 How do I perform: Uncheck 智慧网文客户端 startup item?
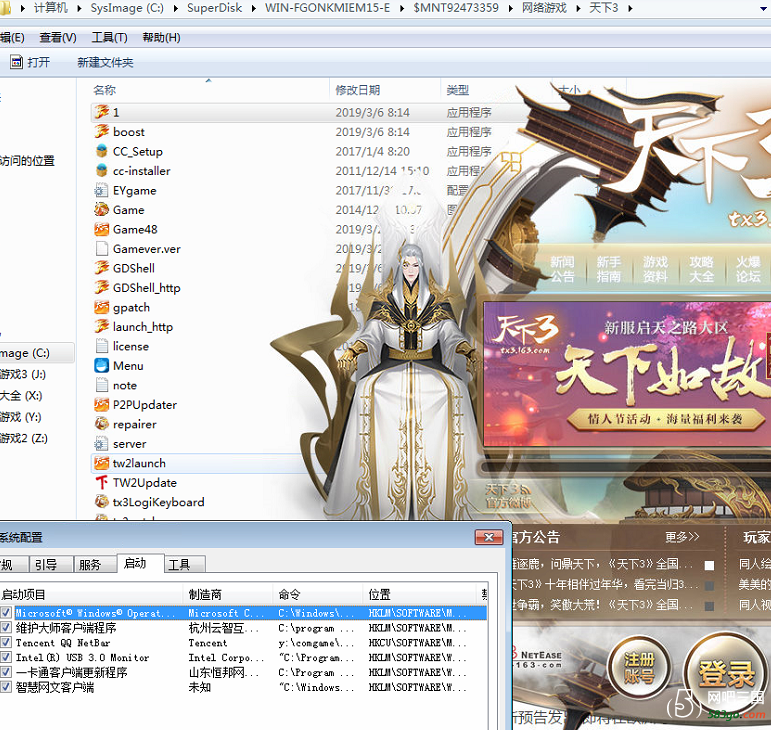[x=6, y=686]
